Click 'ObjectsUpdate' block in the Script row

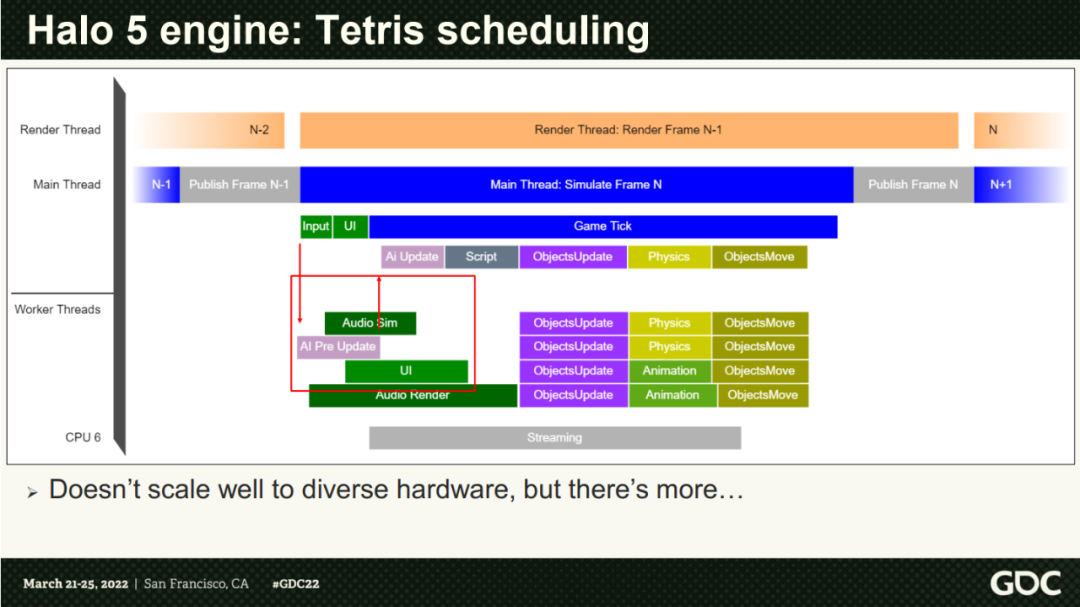[x=573, y=257]
